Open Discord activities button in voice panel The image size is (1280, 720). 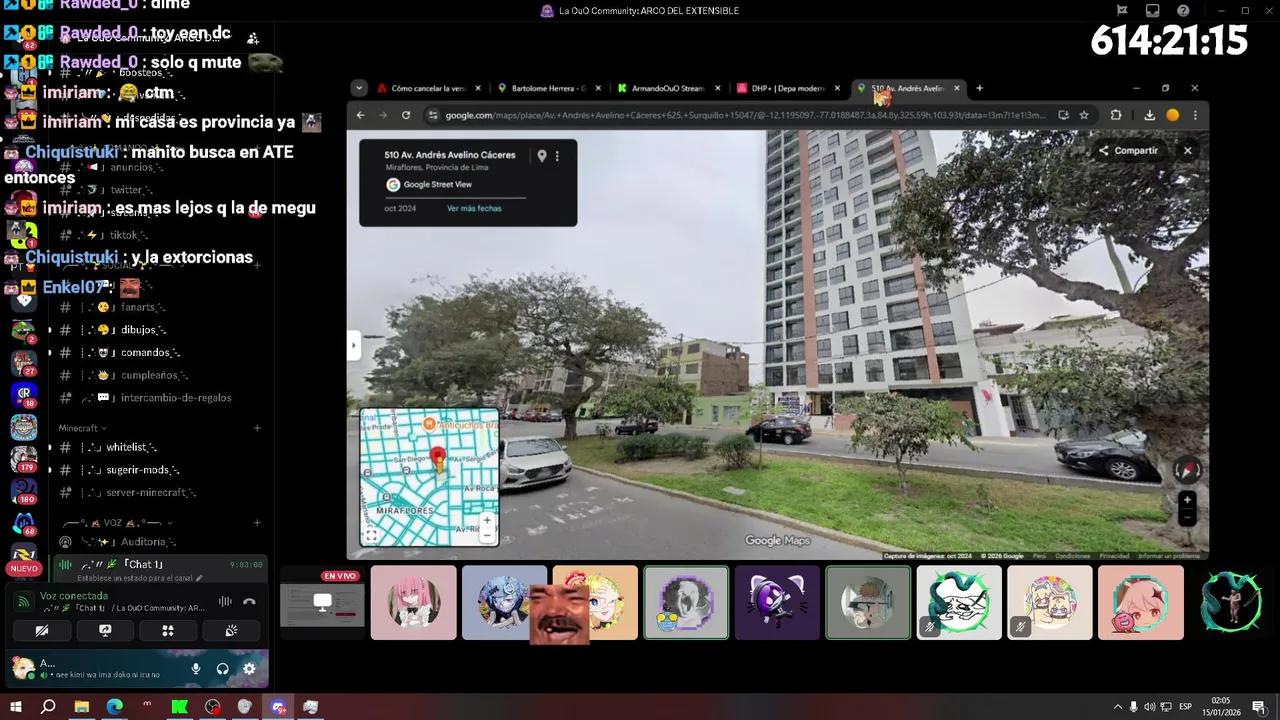tap(168, 631)
